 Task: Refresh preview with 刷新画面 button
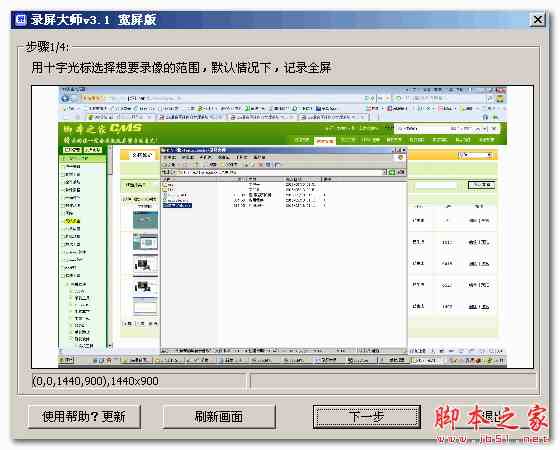tap(219, 416)
